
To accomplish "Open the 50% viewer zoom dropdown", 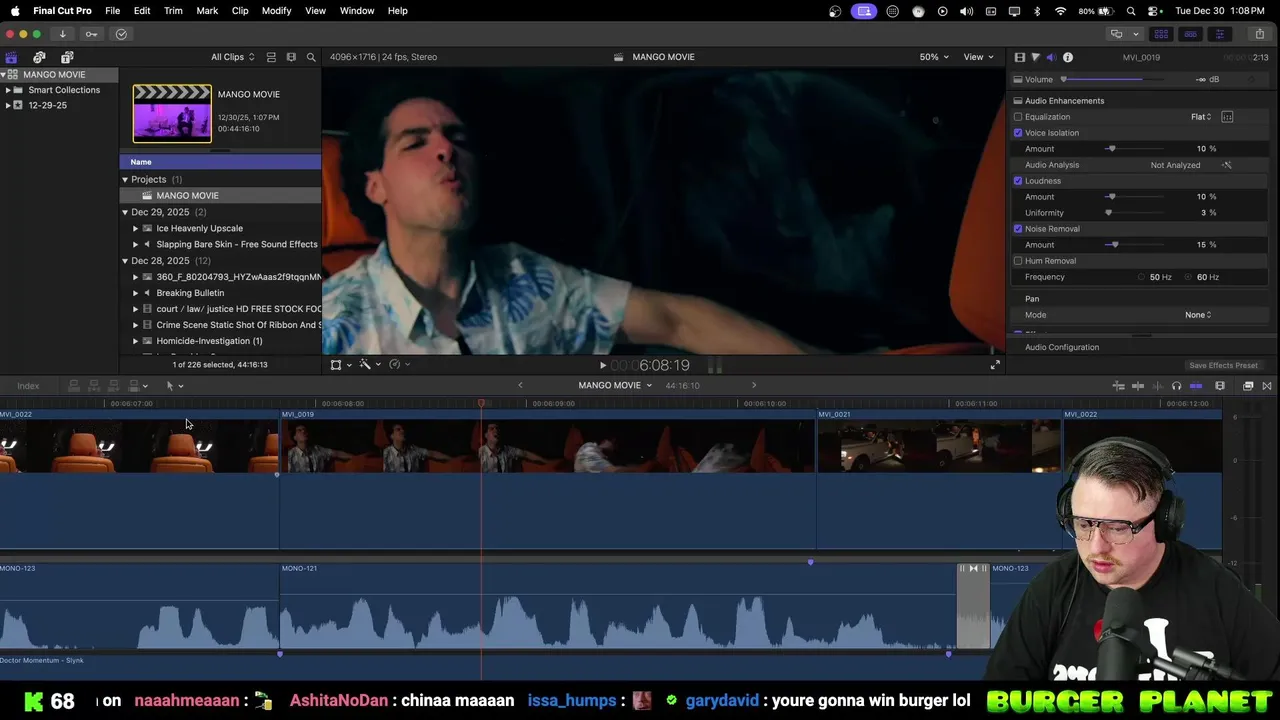I will click(x=936, y=57).
